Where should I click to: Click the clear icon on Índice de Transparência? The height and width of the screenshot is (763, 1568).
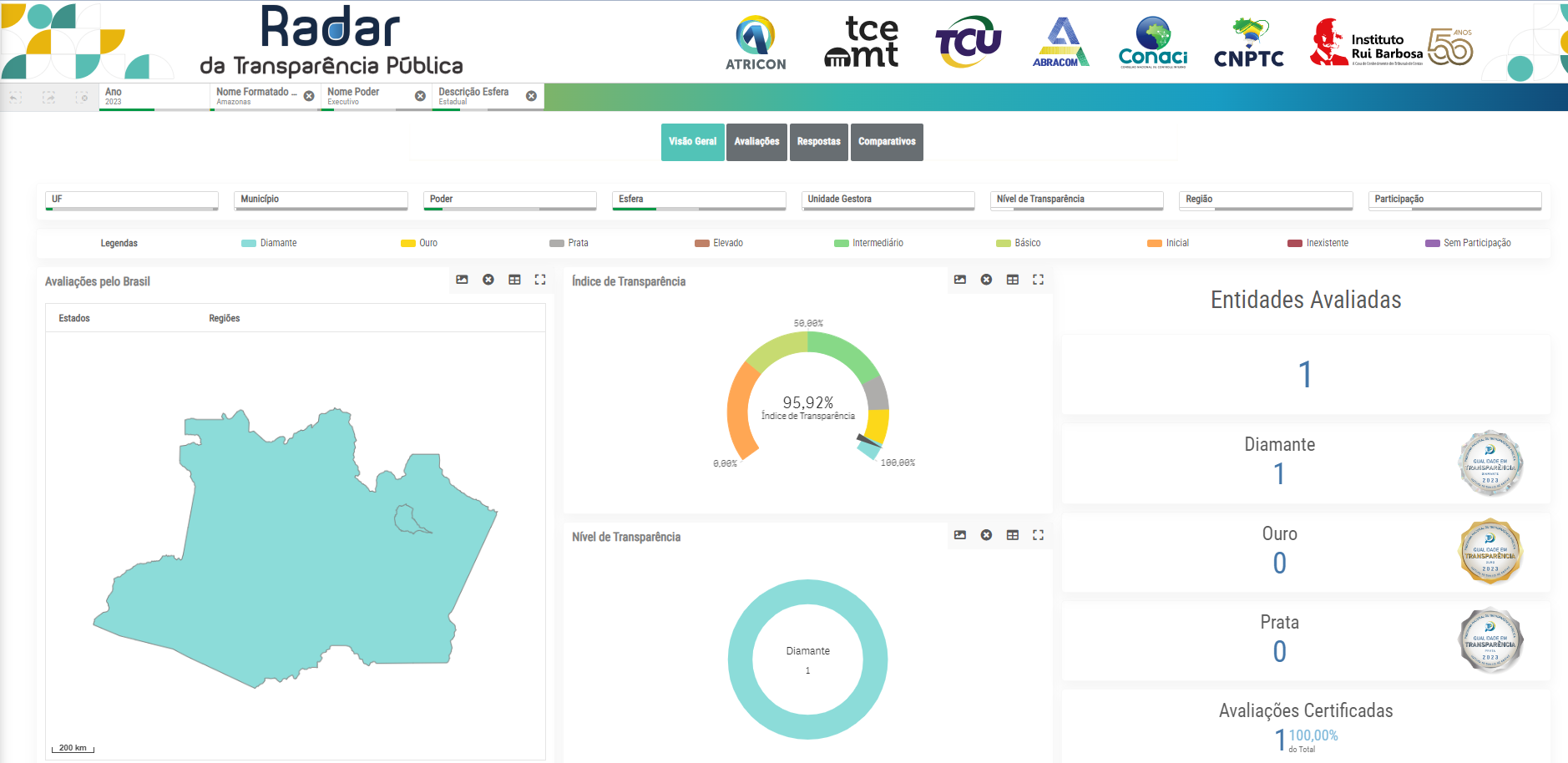click(x=986, y=280)
